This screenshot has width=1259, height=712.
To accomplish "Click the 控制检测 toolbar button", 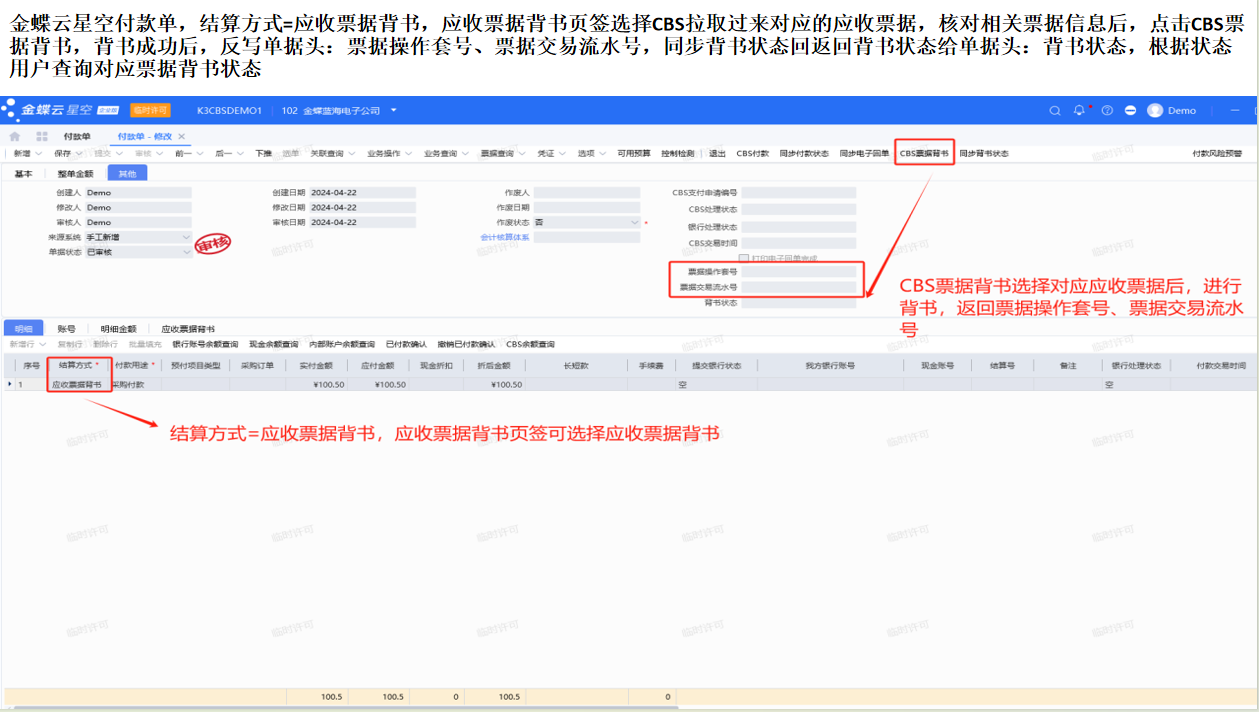I will tap(677, 153).
